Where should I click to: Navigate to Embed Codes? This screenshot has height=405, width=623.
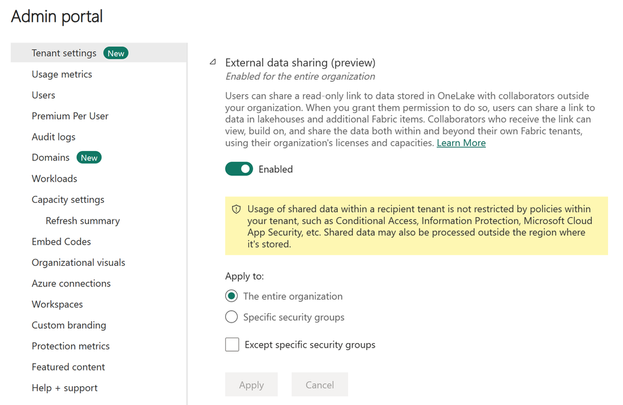61,242
